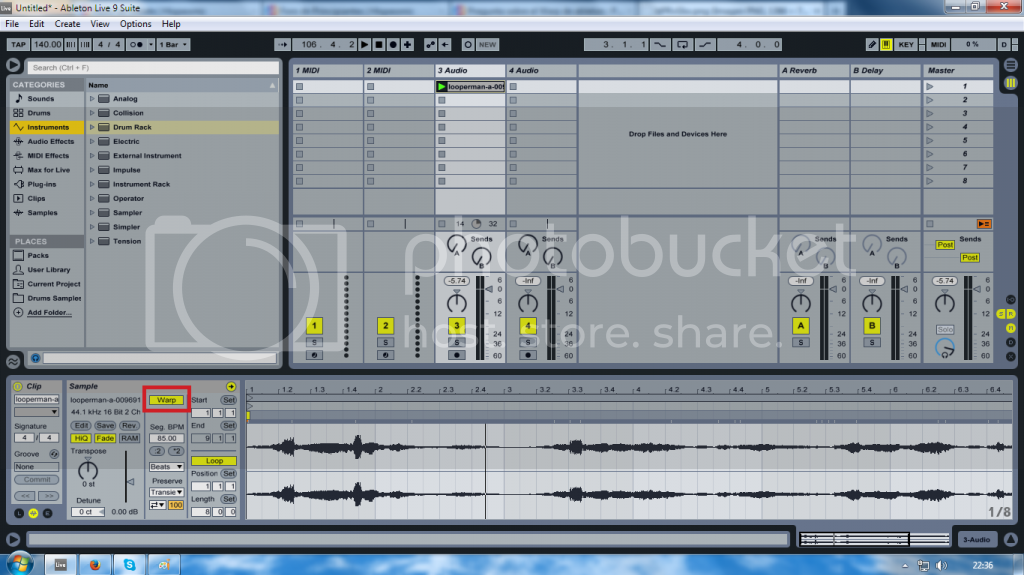This screenshot has height=575, width=1024.
Task: Expand the Operator folder
Action: coord(92,199)
